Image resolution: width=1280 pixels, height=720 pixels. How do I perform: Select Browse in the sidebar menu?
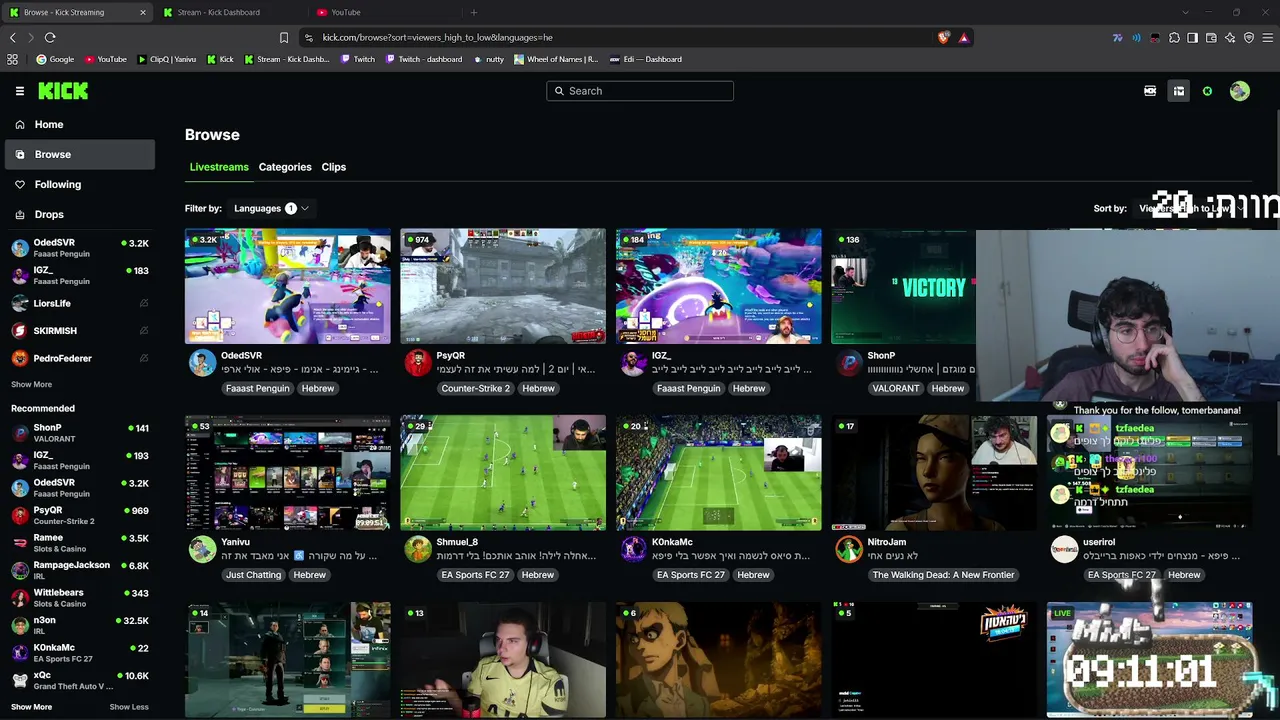[x=80, y=154]
